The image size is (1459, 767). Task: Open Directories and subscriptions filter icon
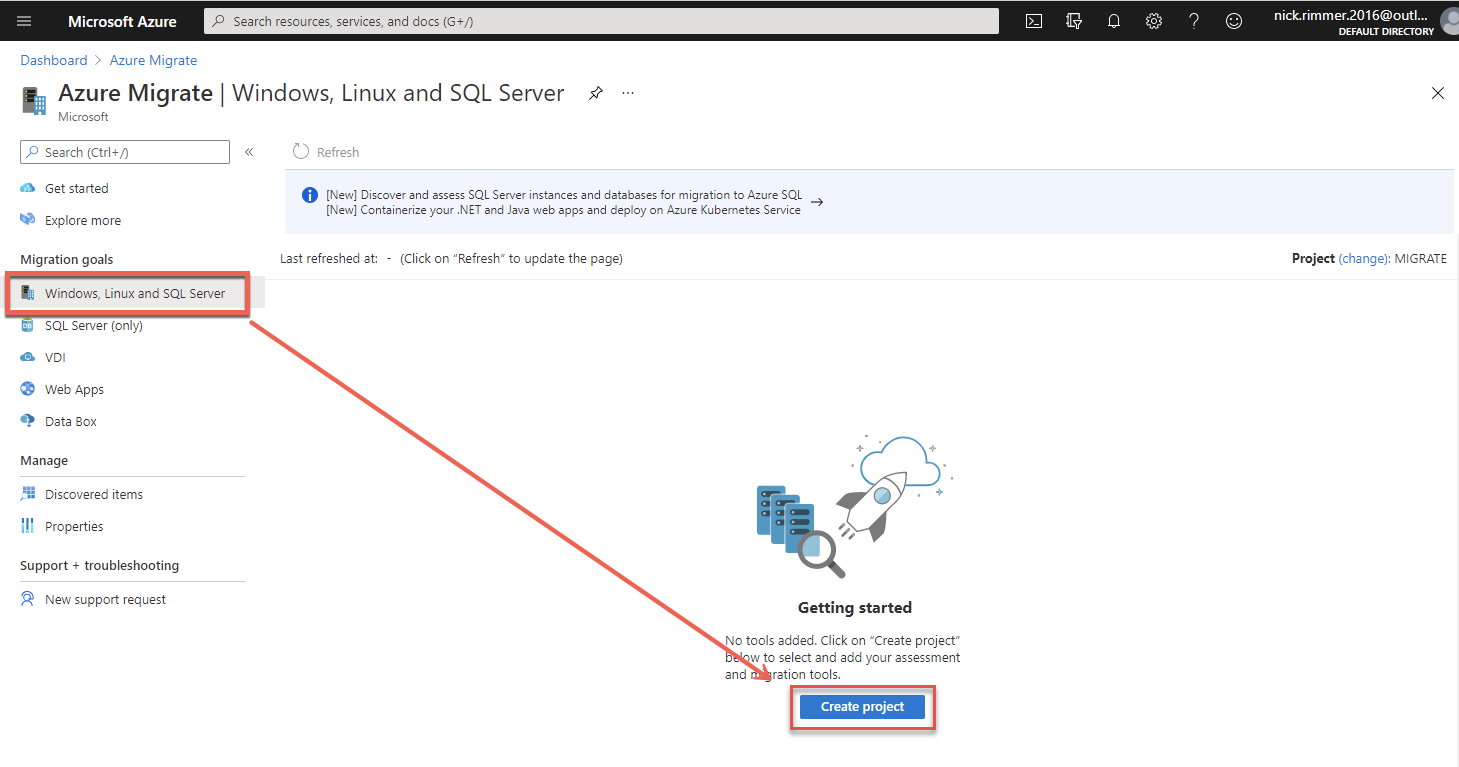[1074, 21]
